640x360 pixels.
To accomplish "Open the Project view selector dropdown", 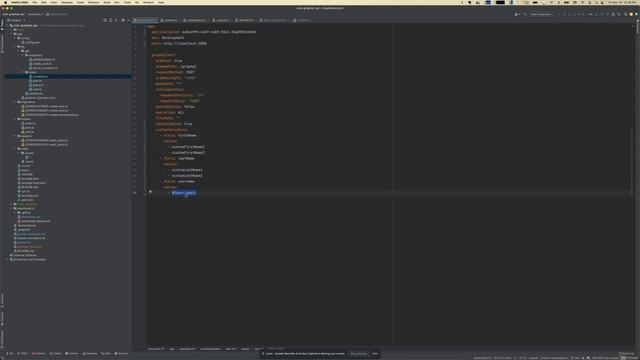I will pos(17,20).
